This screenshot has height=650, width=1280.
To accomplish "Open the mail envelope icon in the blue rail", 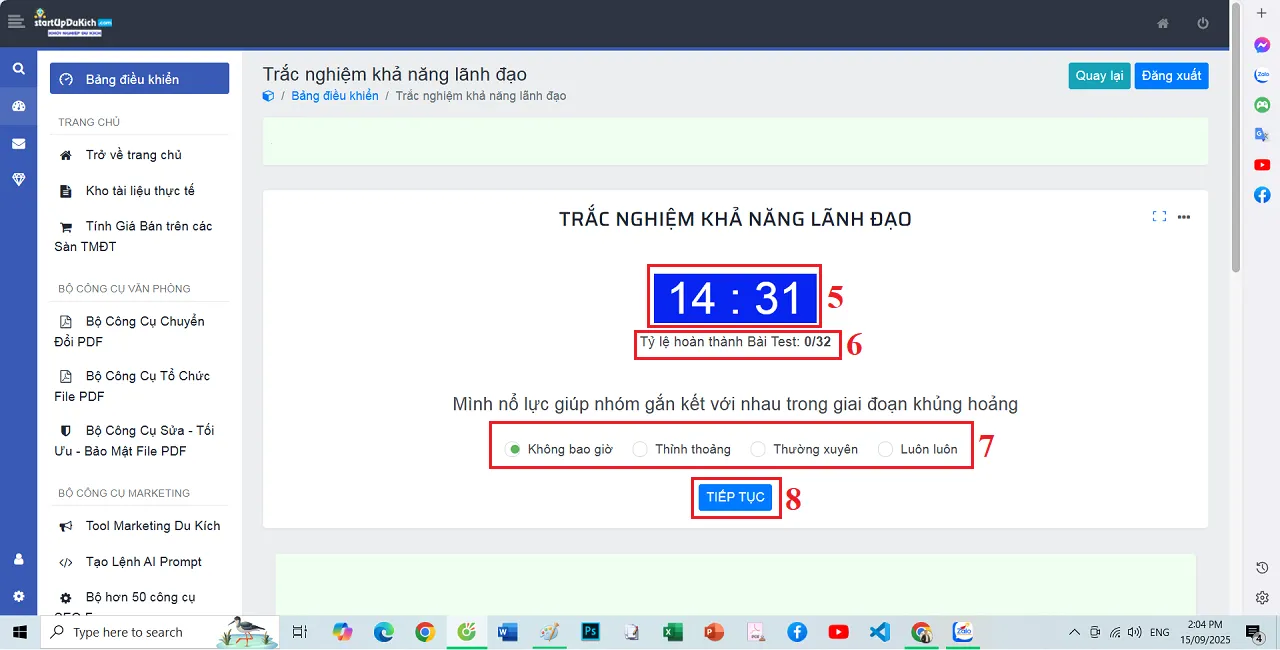I will (x=18, y=143).
